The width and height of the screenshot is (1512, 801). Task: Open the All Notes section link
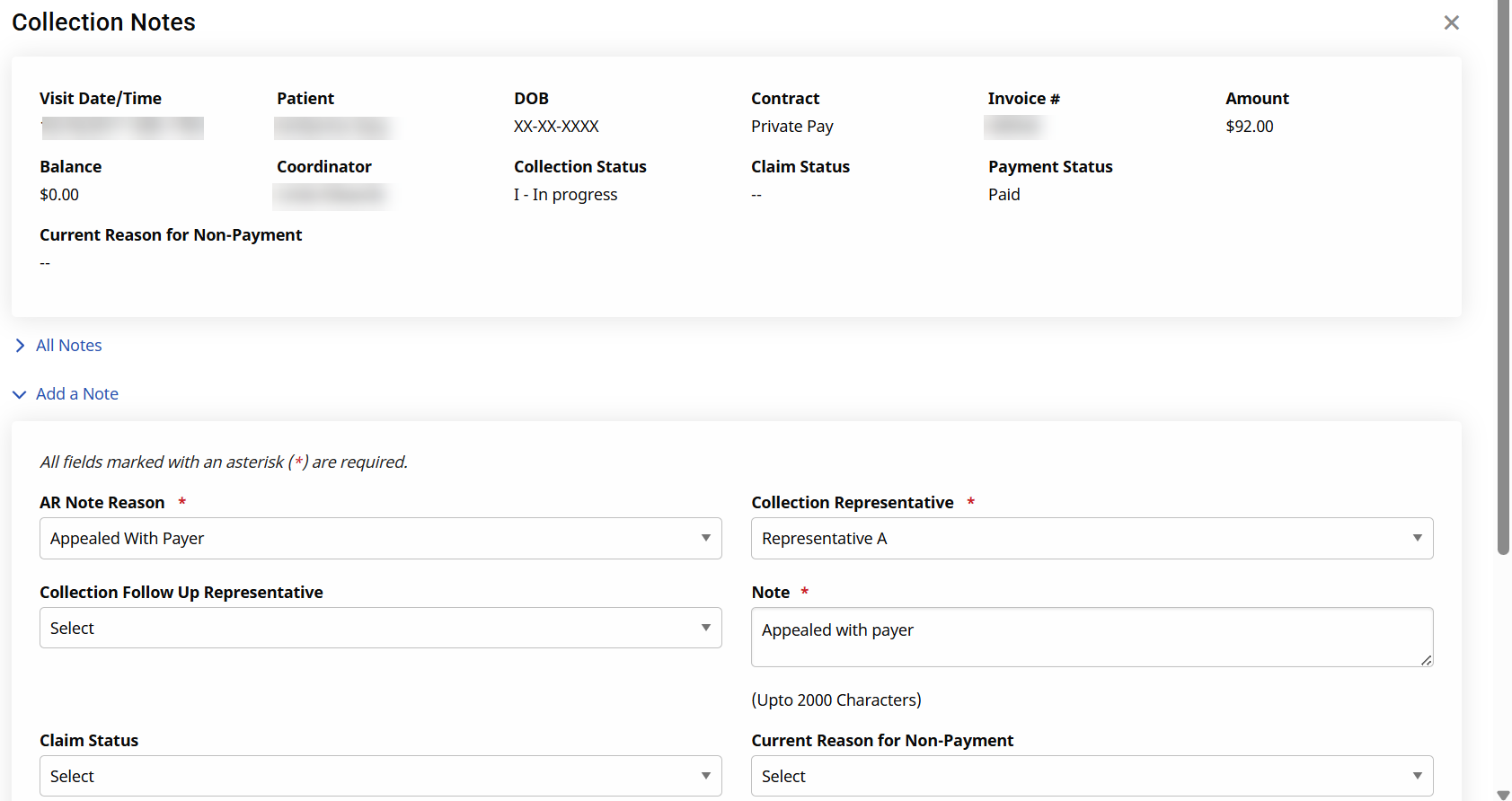[x=69, y=346]
